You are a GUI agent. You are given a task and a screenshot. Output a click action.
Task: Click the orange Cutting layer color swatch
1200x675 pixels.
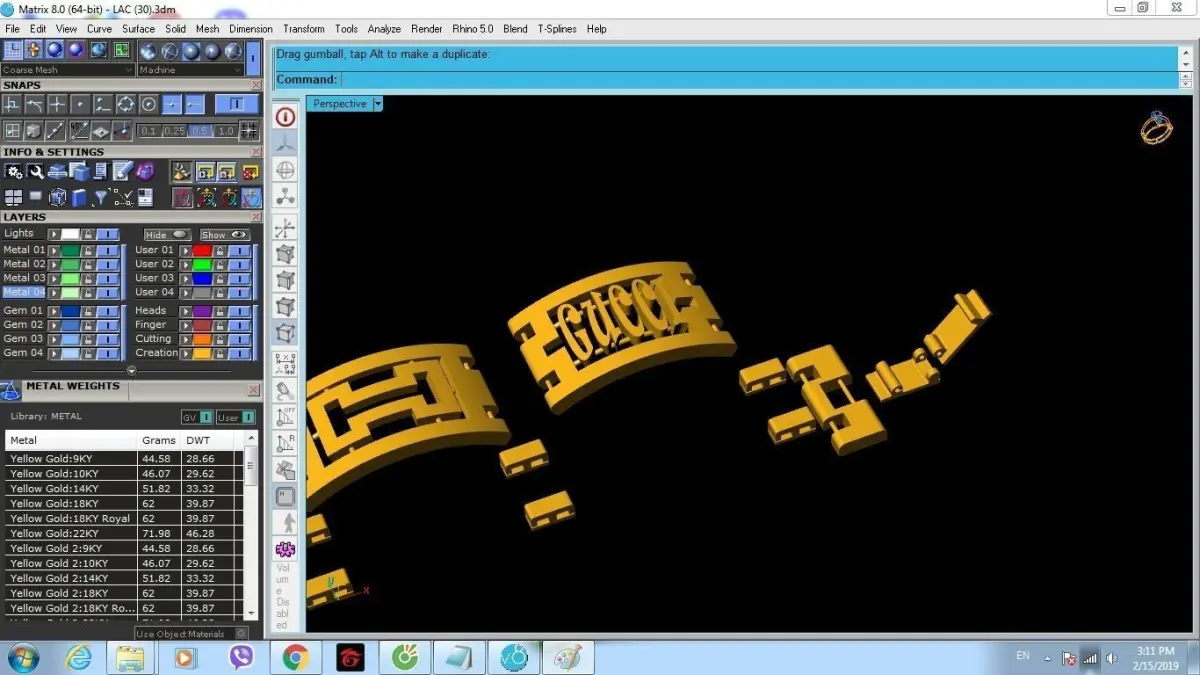(202, 339)
